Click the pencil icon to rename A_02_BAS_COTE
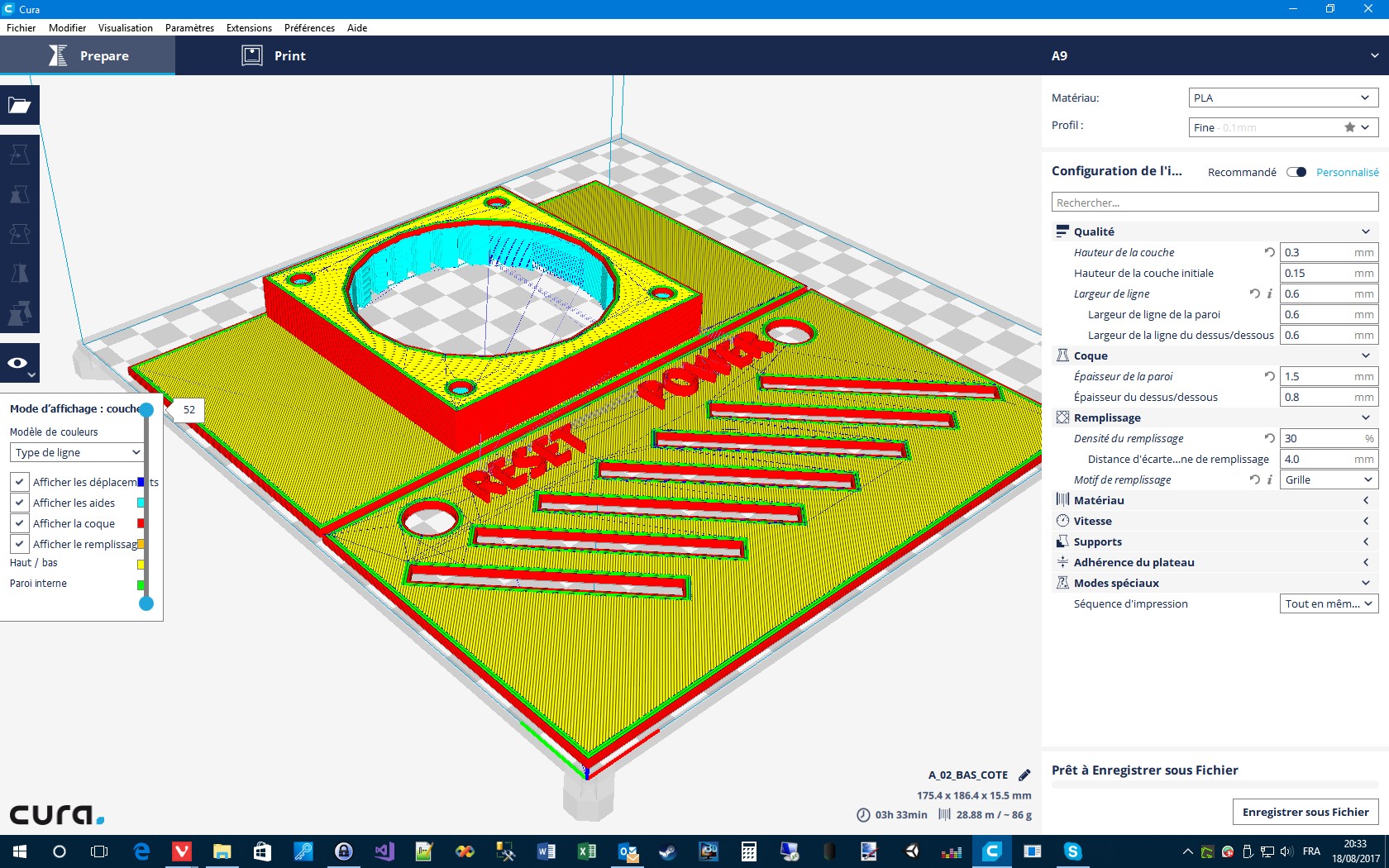 pos(1024,775)
